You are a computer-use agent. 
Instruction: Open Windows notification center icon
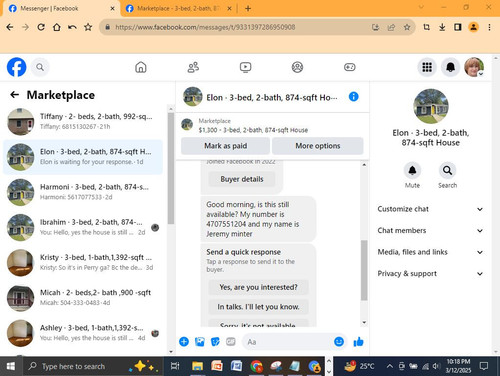coord(484,366)
